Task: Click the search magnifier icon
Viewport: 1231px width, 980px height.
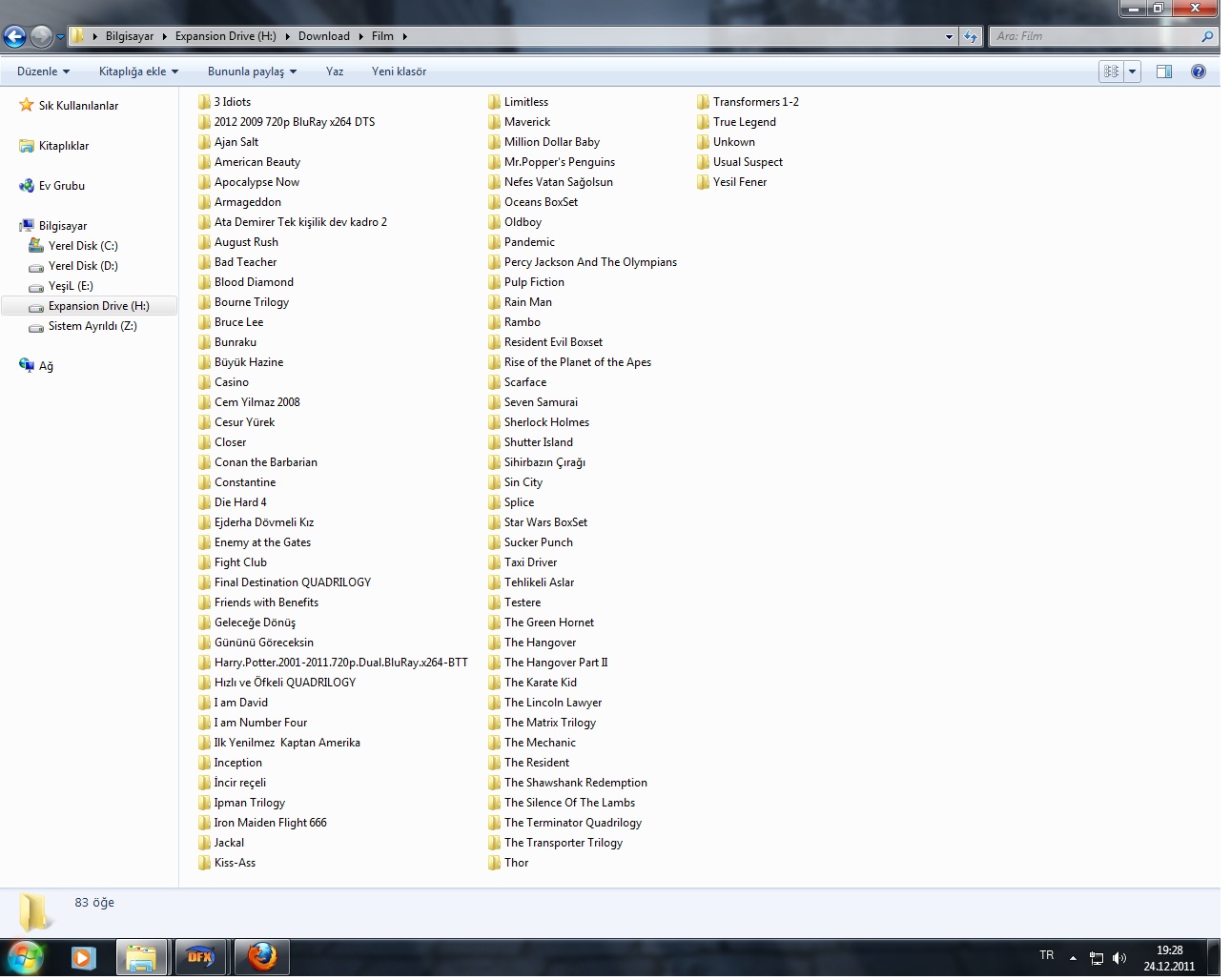Action: 1208,36
